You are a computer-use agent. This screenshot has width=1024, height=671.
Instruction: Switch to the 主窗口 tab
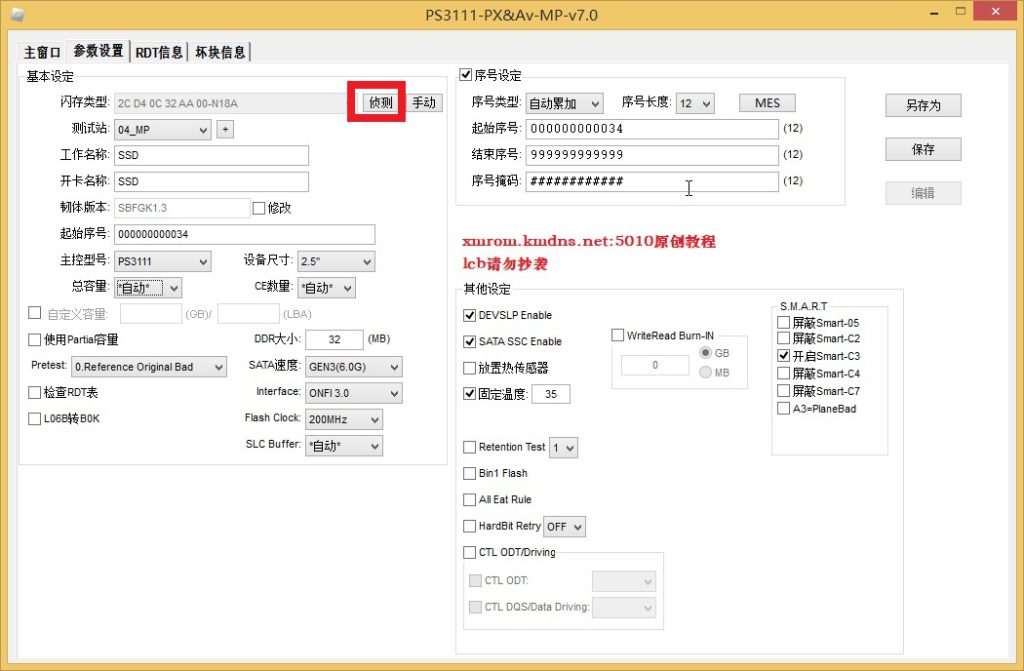(x=43, y=52)
